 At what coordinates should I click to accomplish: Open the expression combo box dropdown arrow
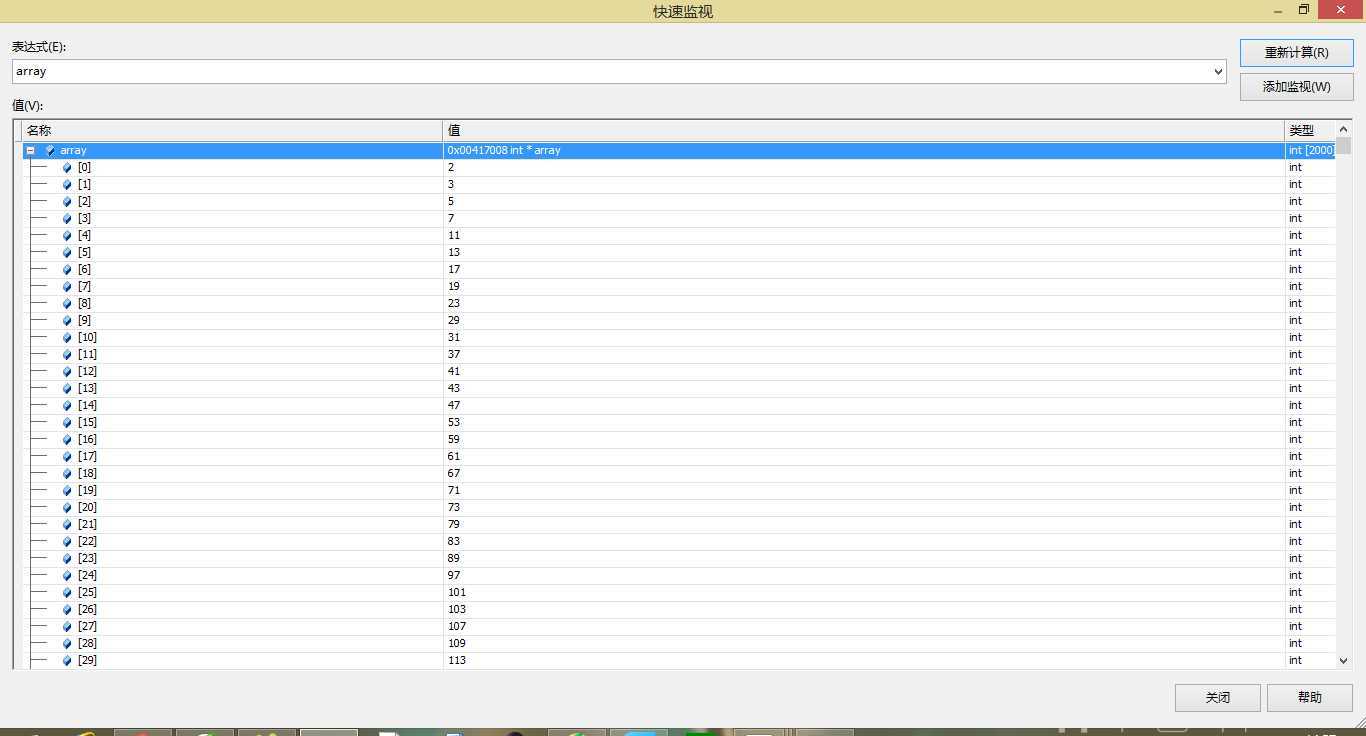[1218, 72]
